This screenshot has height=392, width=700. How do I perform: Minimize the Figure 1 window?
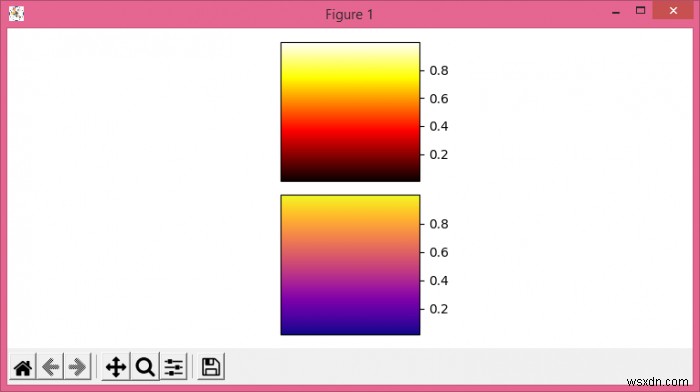616,12
